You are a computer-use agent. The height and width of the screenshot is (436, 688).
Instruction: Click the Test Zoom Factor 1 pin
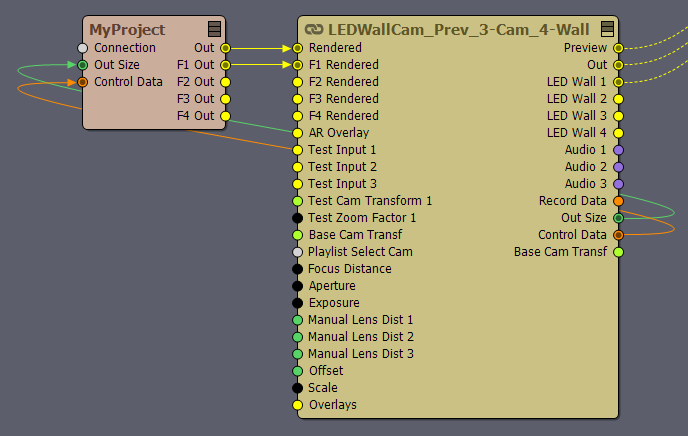297,218
